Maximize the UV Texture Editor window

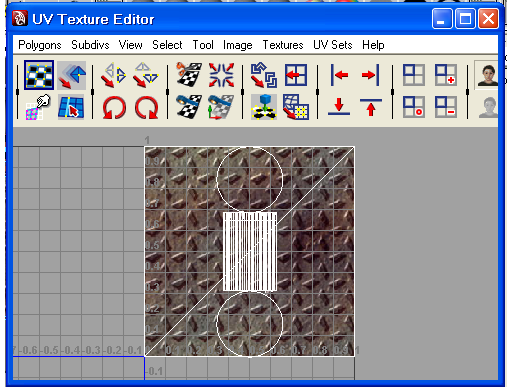(x=465, y=19)
